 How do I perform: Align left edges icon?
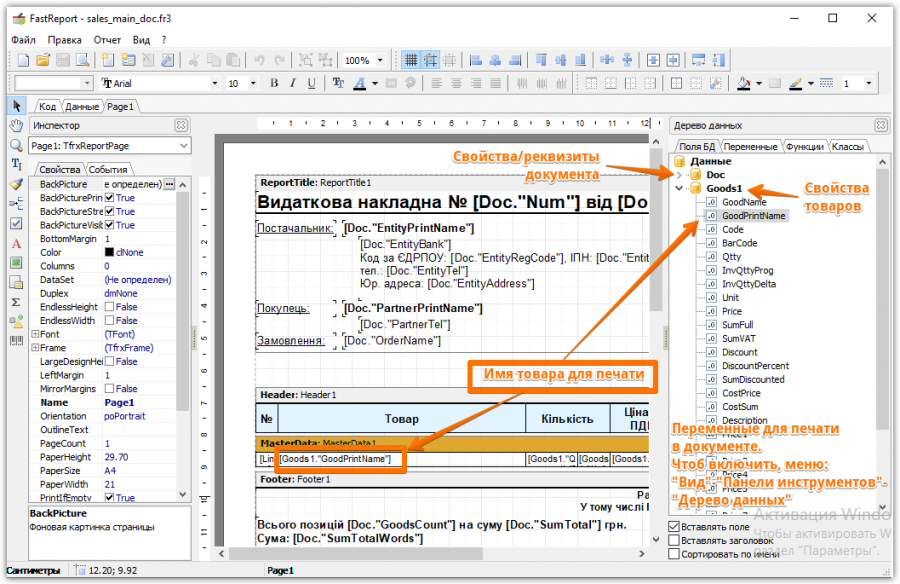[476, 60]
